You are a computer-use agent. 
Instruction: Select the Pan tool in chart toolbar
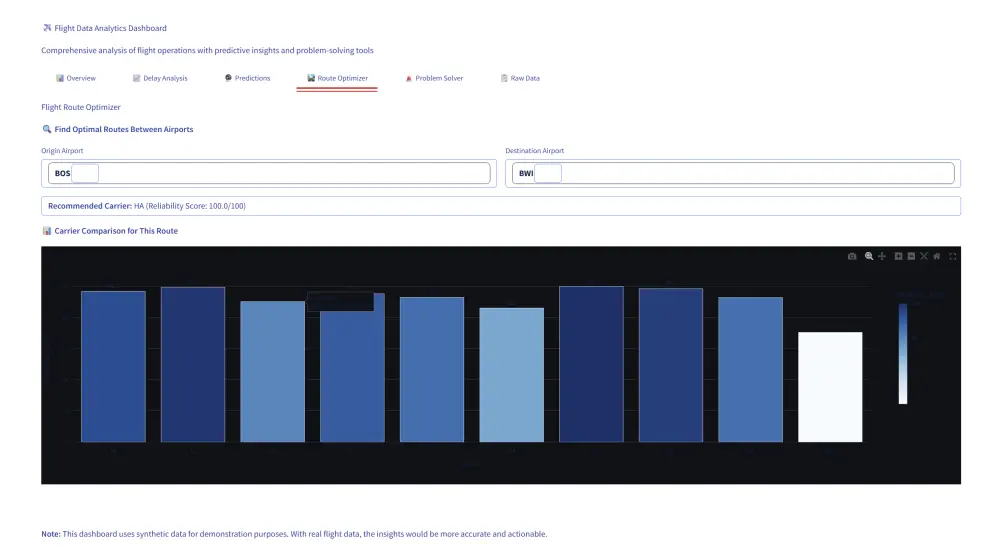click(882, 256)
